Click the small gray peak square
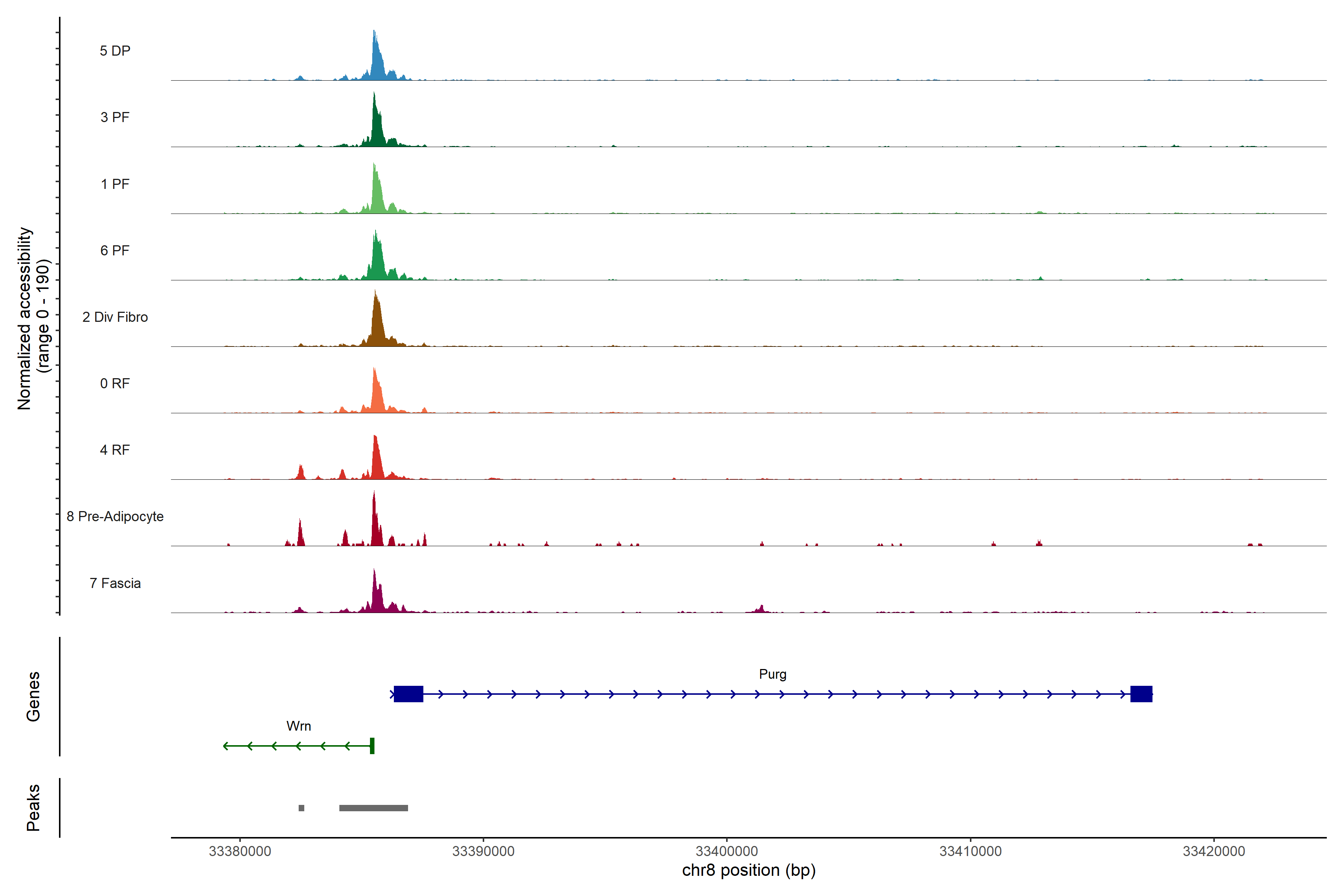Viewport: 1344px width, 896px height. [x=301, y=808]
